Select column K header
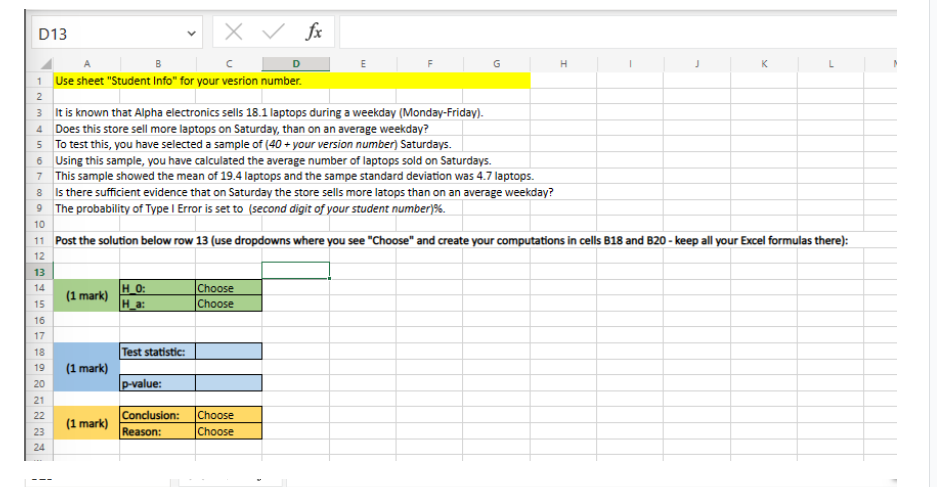 (x=764, y=64)
